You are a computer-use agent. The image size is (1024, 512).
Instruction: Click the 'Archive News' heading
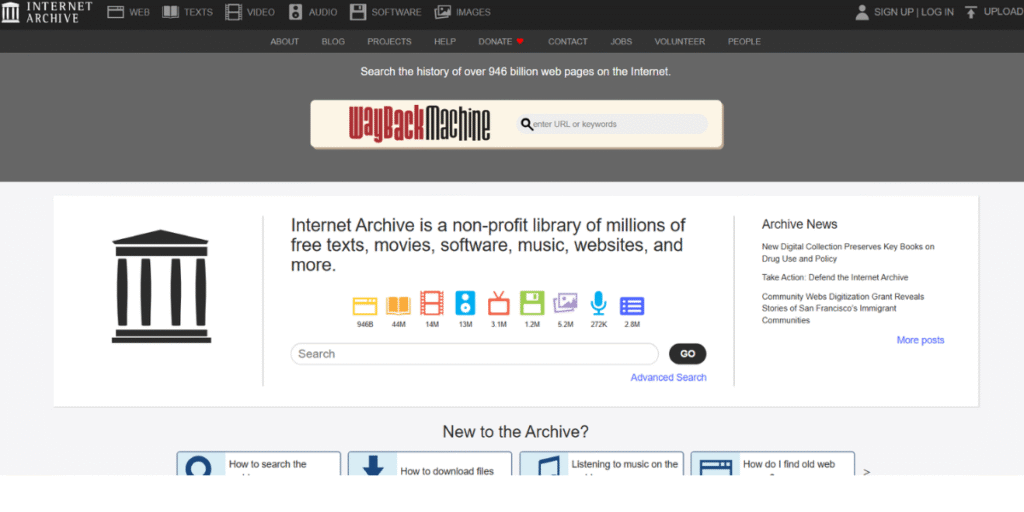[799, 224]
